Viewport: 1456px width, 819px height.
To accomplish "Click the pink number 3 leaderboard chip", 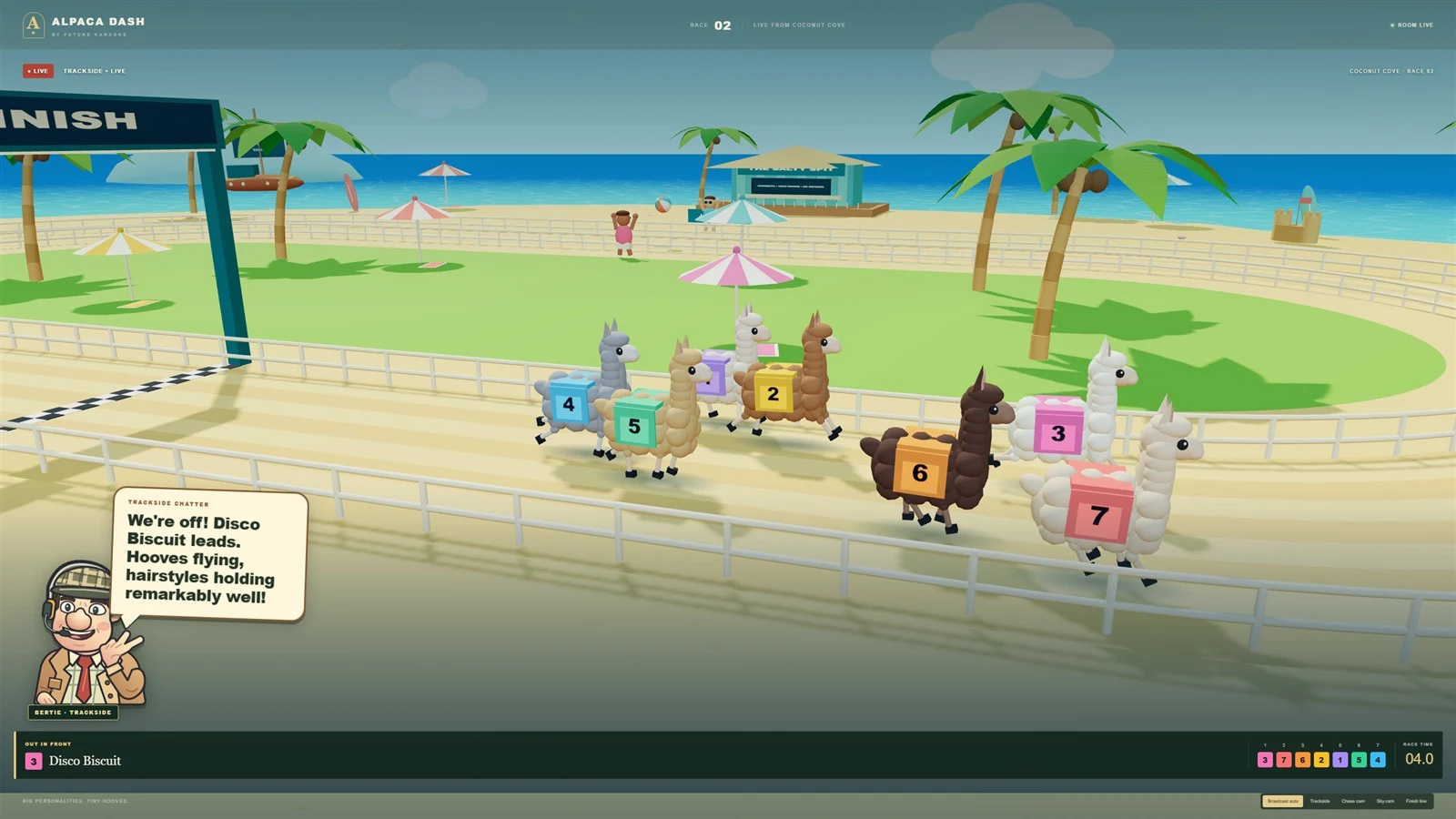I will [x=1265, y=760].
